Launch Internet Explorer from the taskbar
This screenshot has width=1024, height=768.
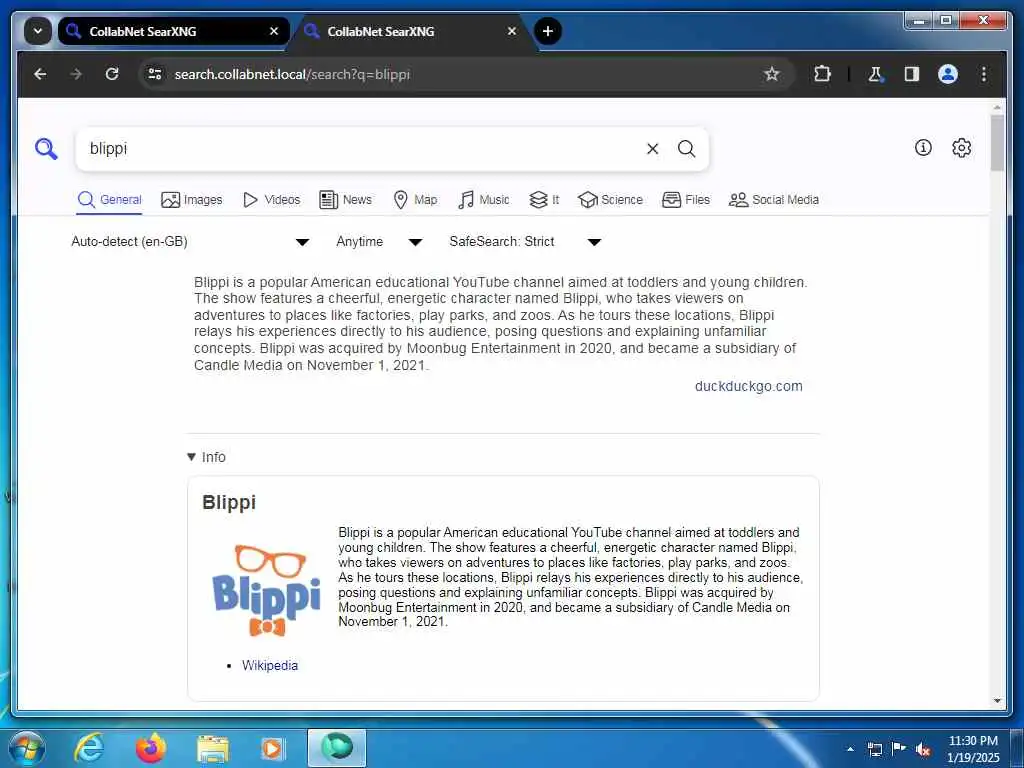click(88, 748)
